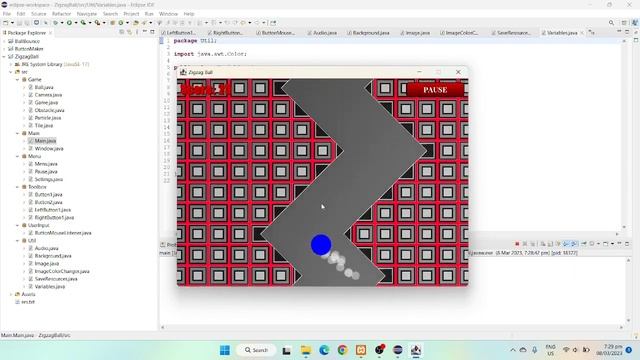Open File Explorer from the taskbar
The width and height of the screenshot is (640, 360).
coord(305,350)
